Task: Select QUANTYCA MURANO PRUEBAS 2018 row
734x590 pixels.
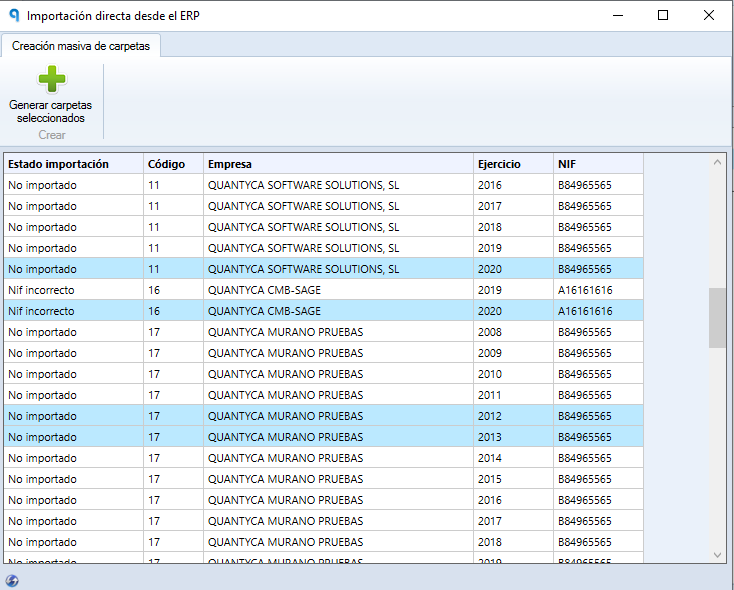Action: (323, 542)
